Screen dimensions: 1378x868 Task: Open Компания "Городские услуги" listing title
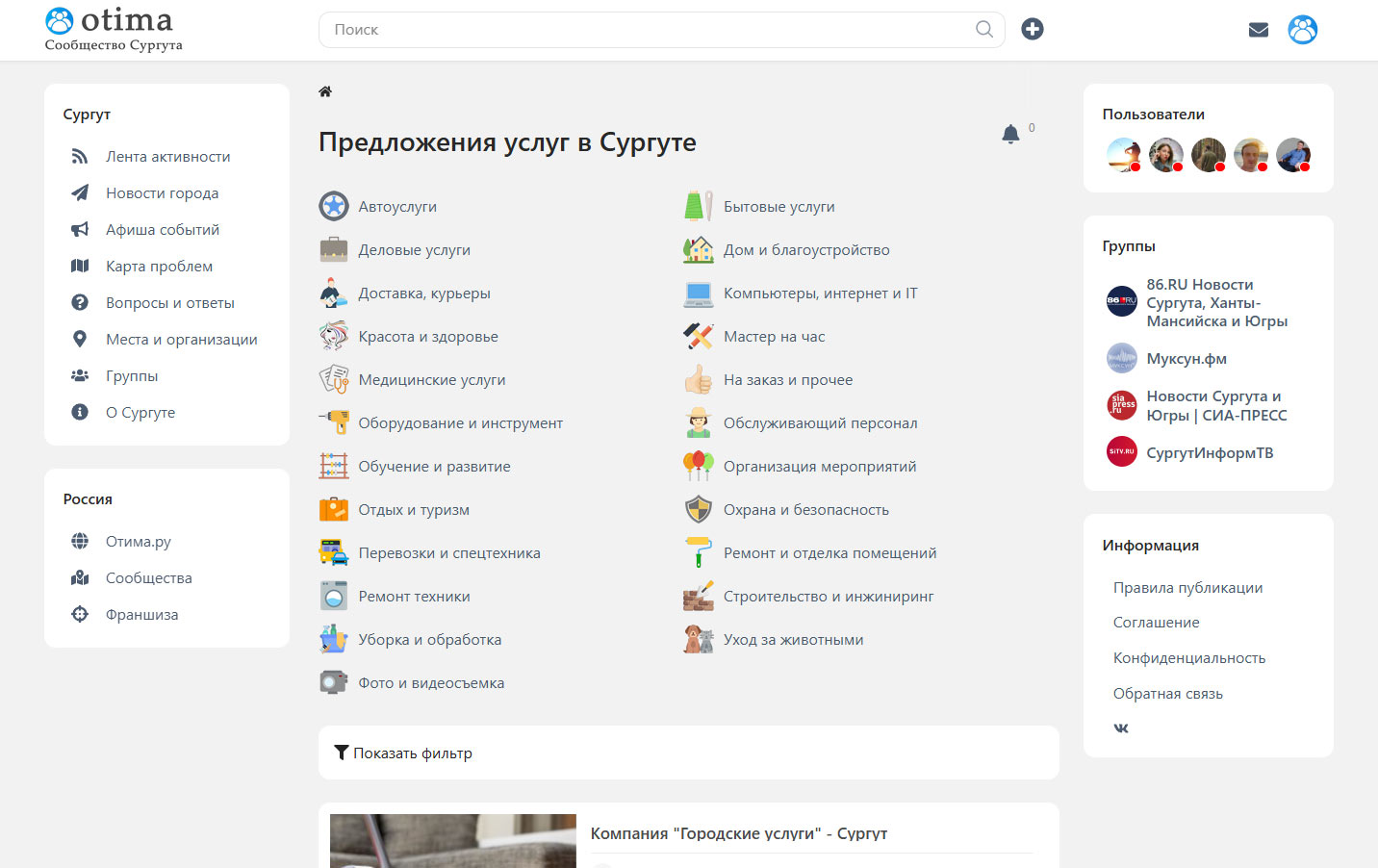point(738,833)
